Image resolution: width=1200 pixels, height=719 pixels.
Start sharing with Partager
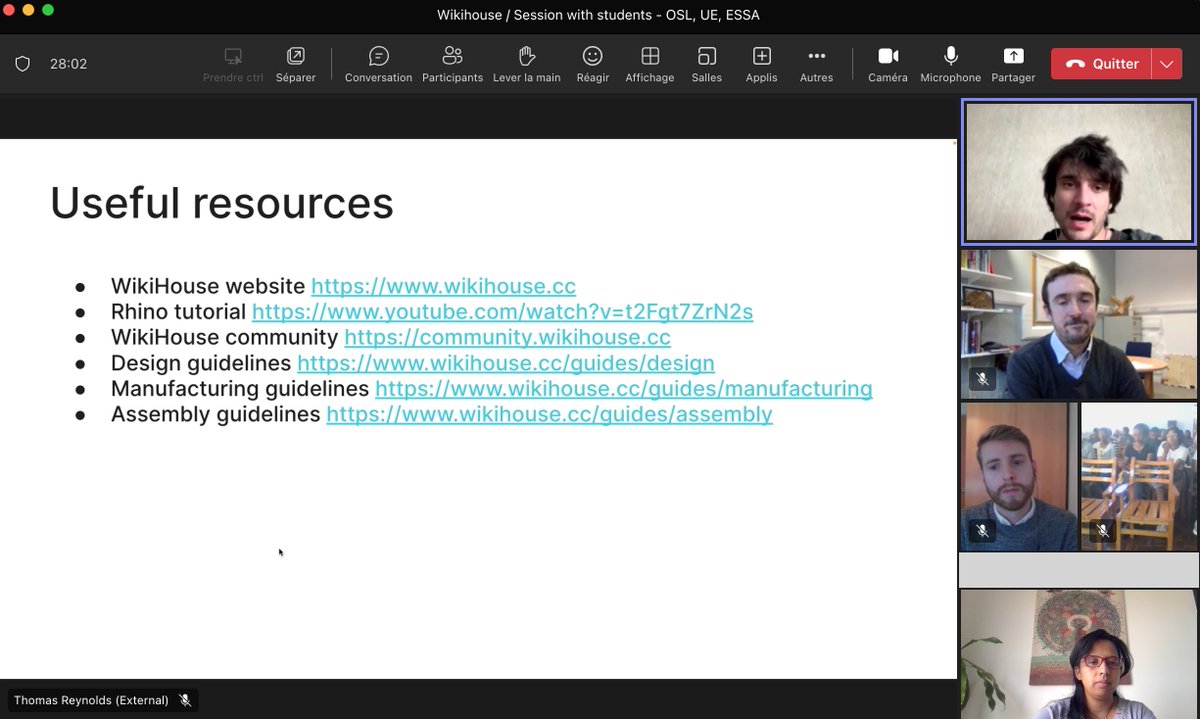click(x=1013, y=64)
